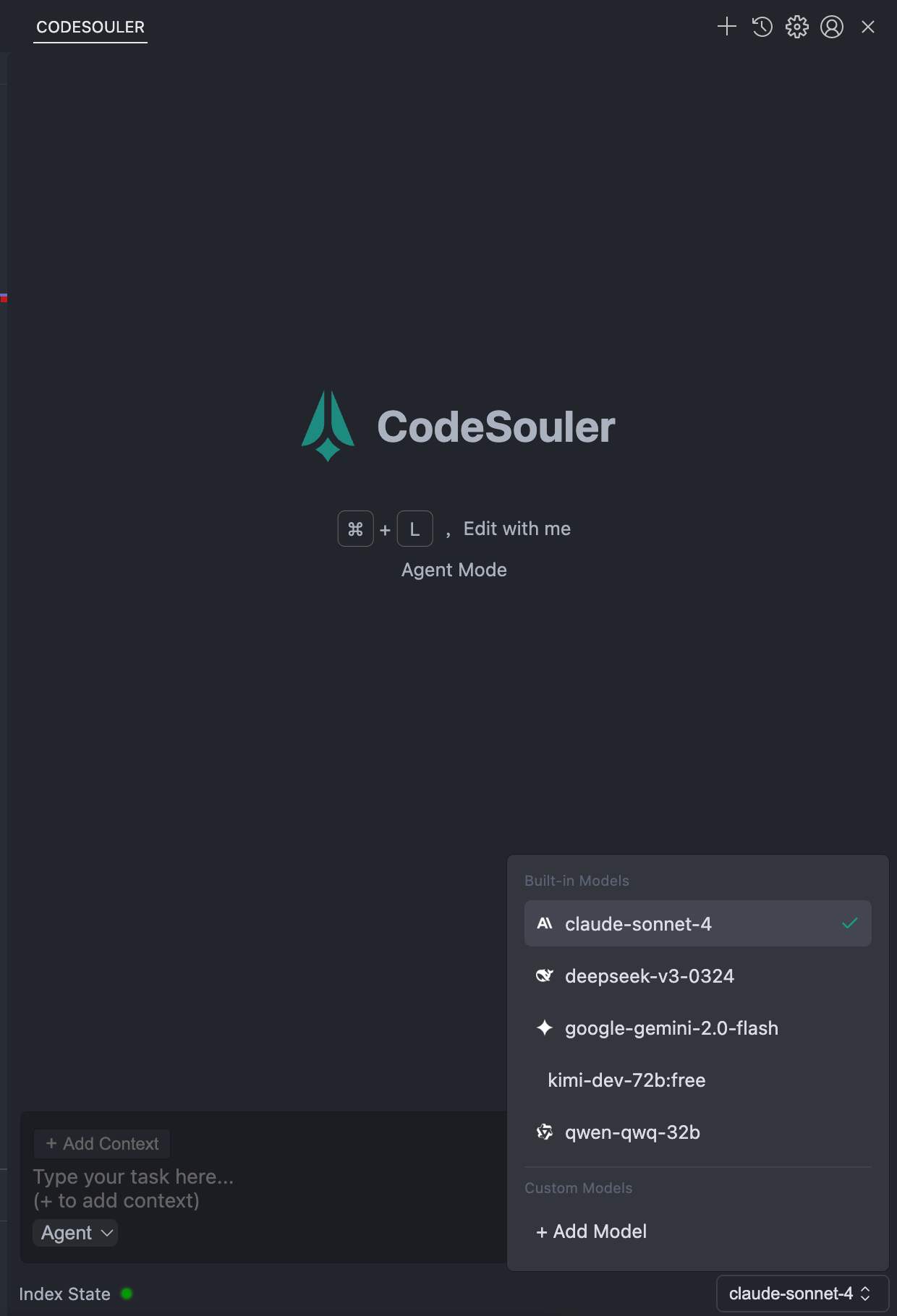
Task: Click the CodeSouler rocket logo
Action: (x=328, y=425)
